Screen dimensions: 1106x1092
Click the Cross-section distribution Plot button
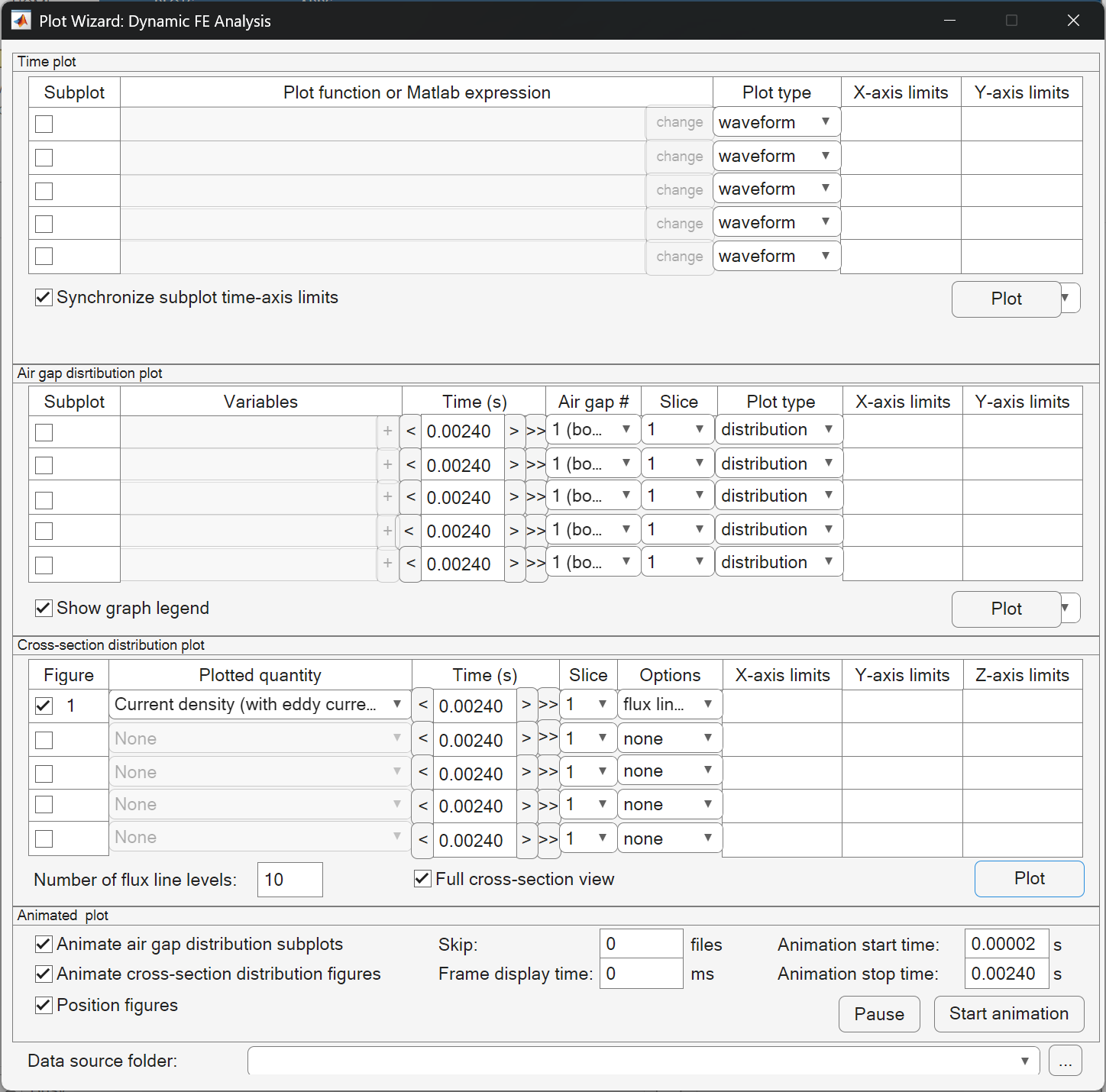tap(1029, 878)
